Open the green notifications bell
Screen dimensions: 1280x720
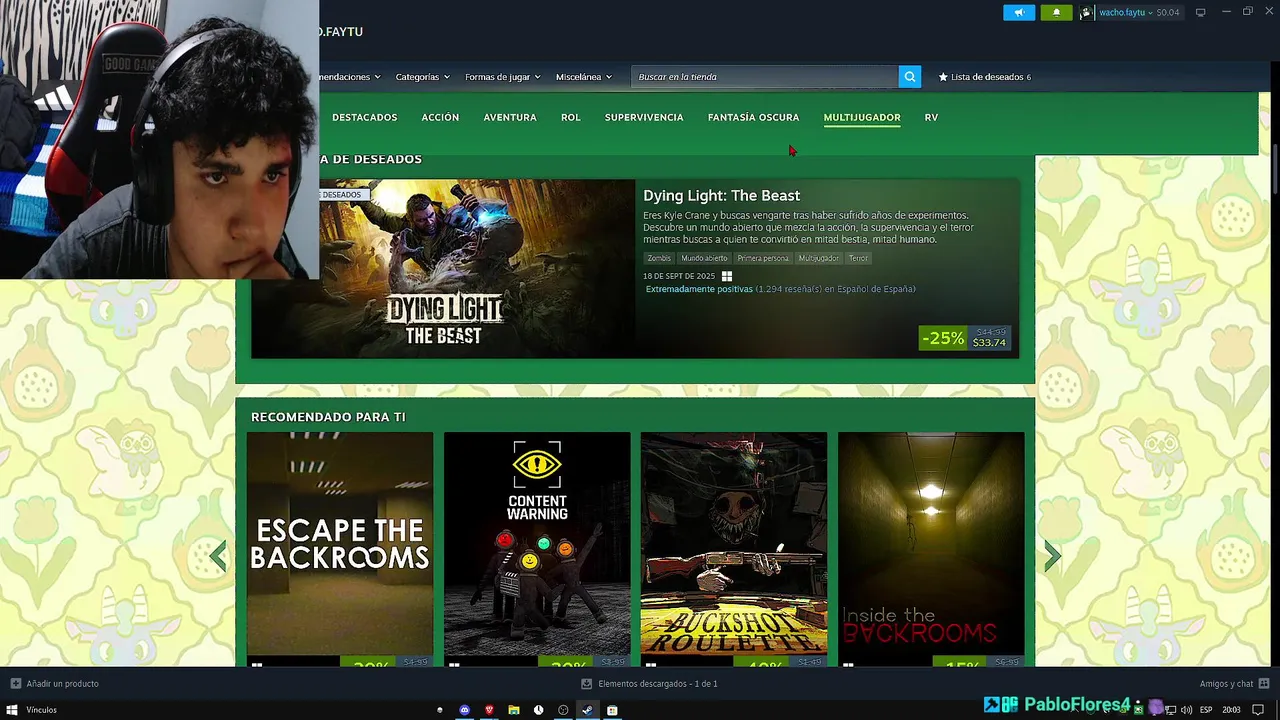point(1056,12)
